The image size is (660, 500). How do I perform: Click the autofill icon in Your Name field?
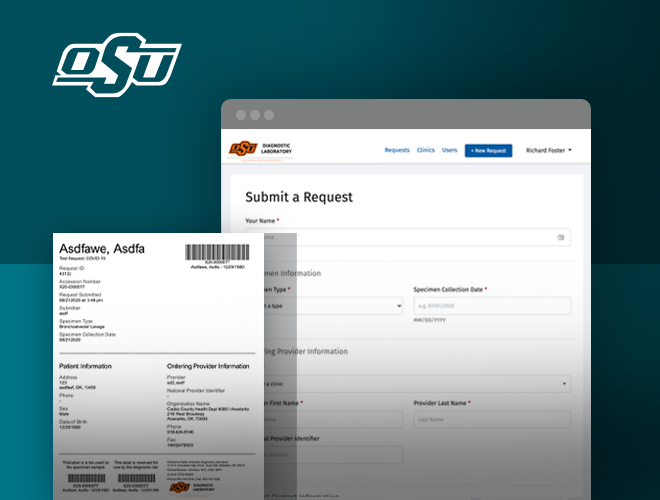561,237
